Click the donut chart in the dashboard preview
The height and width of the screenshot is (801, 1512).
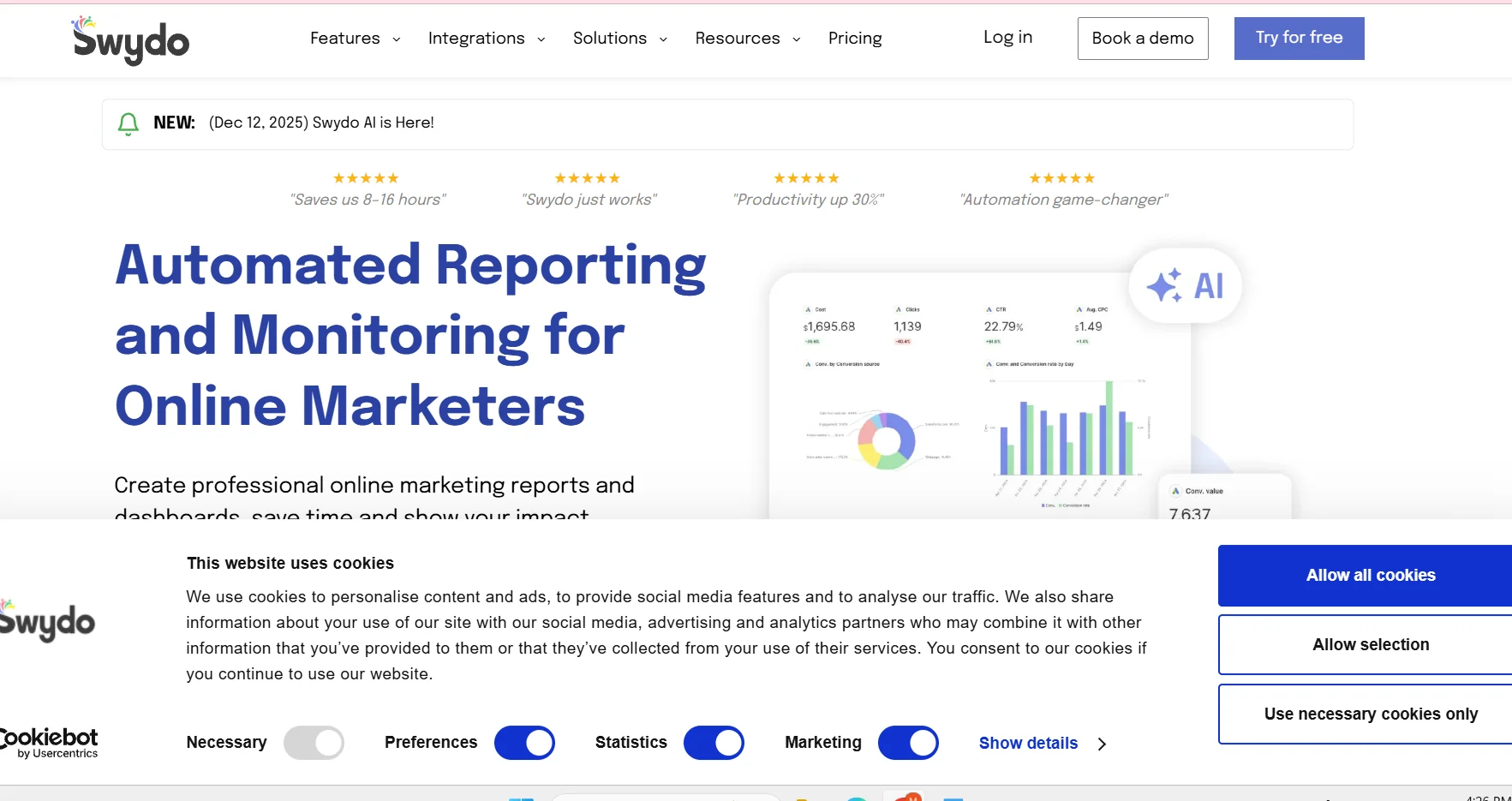coord(887,441)
